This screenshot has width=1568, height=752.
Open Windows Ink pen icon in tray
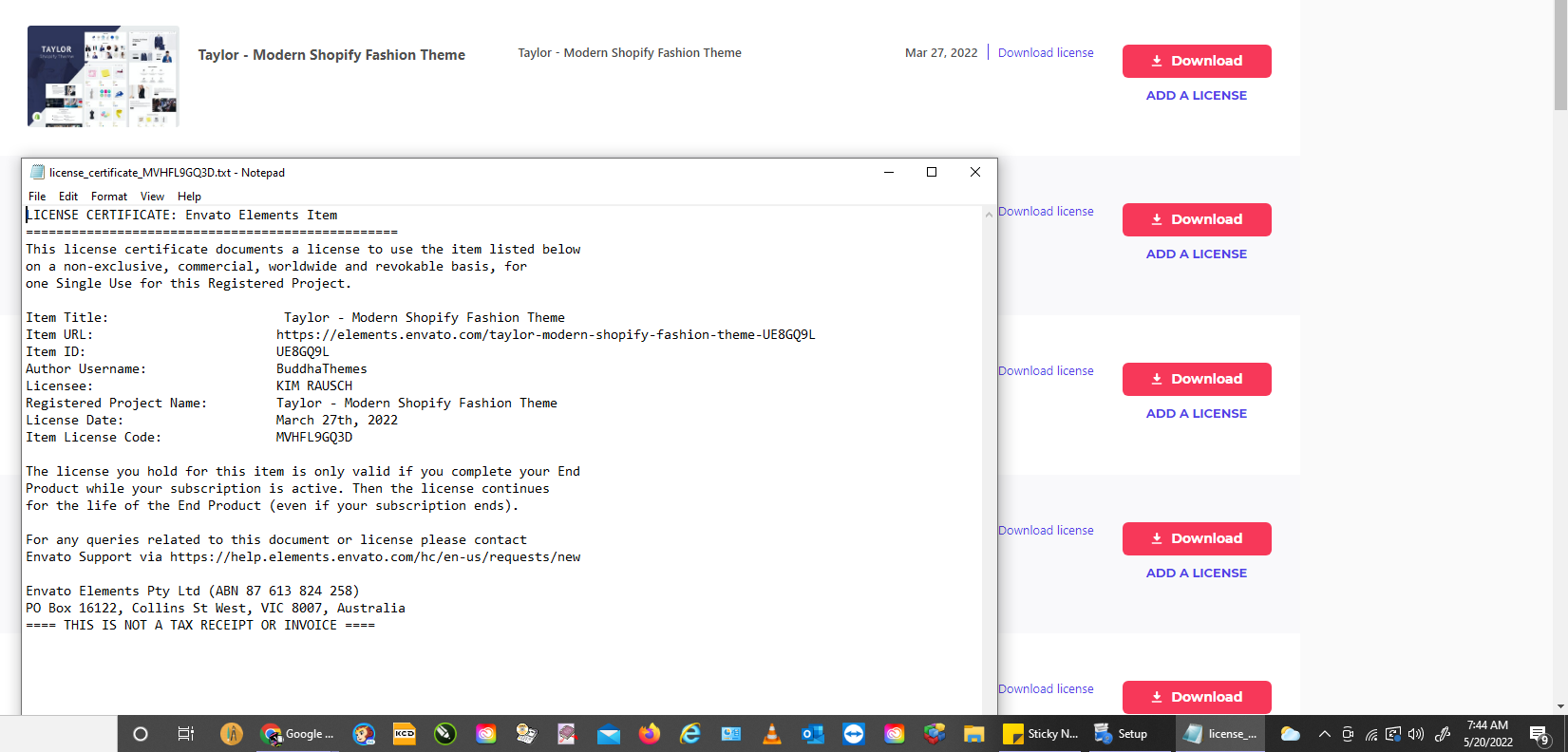pos(1442,734)
